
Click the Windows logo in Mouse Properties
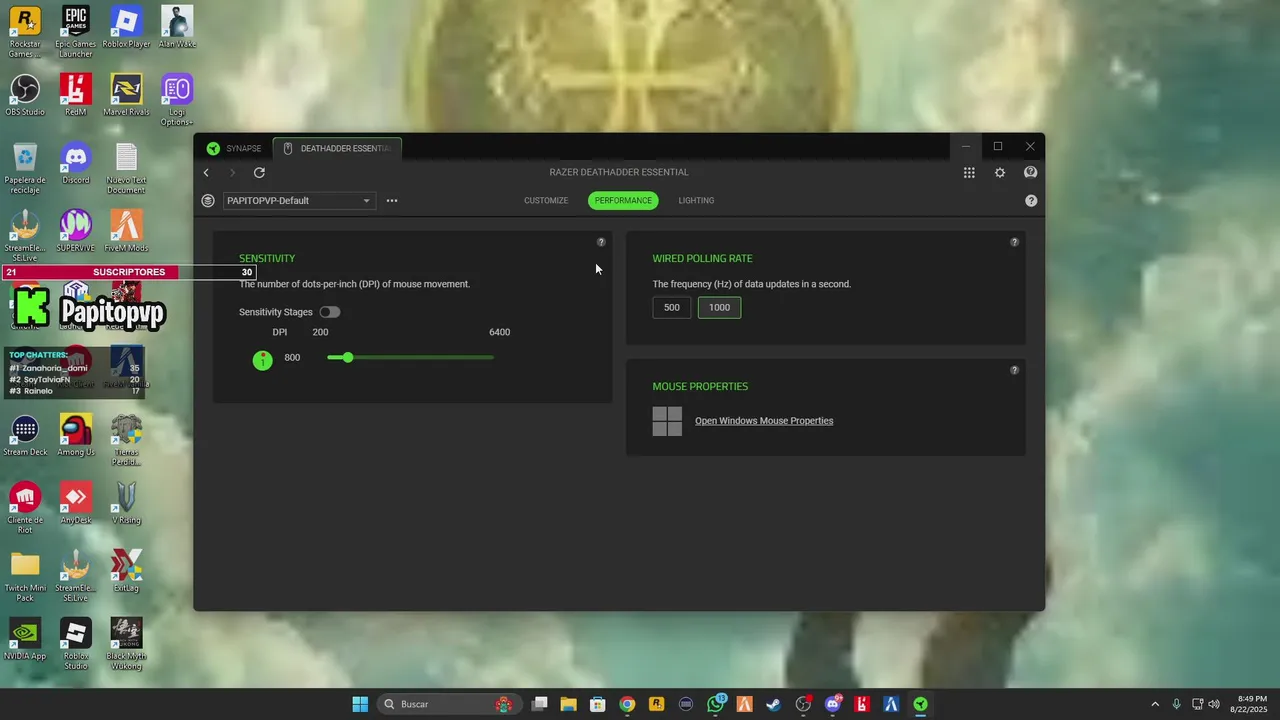[667, 421]
